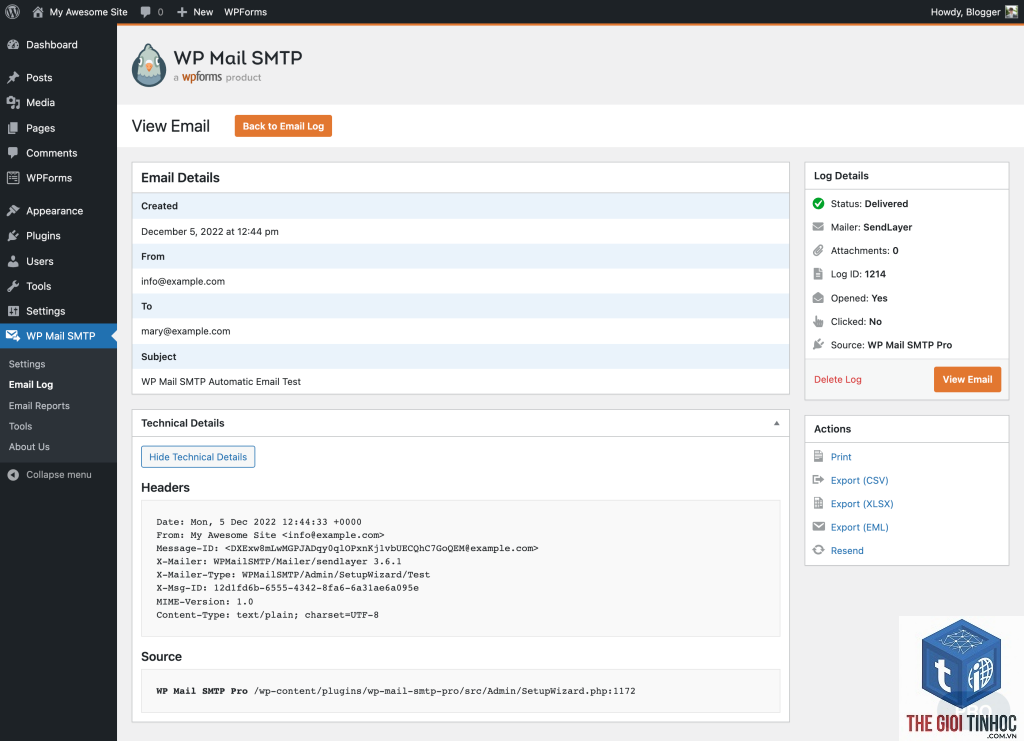
Task: Click the WP Mail SMTP Automatic Email Test subject
Action: (x=221, y=381)
